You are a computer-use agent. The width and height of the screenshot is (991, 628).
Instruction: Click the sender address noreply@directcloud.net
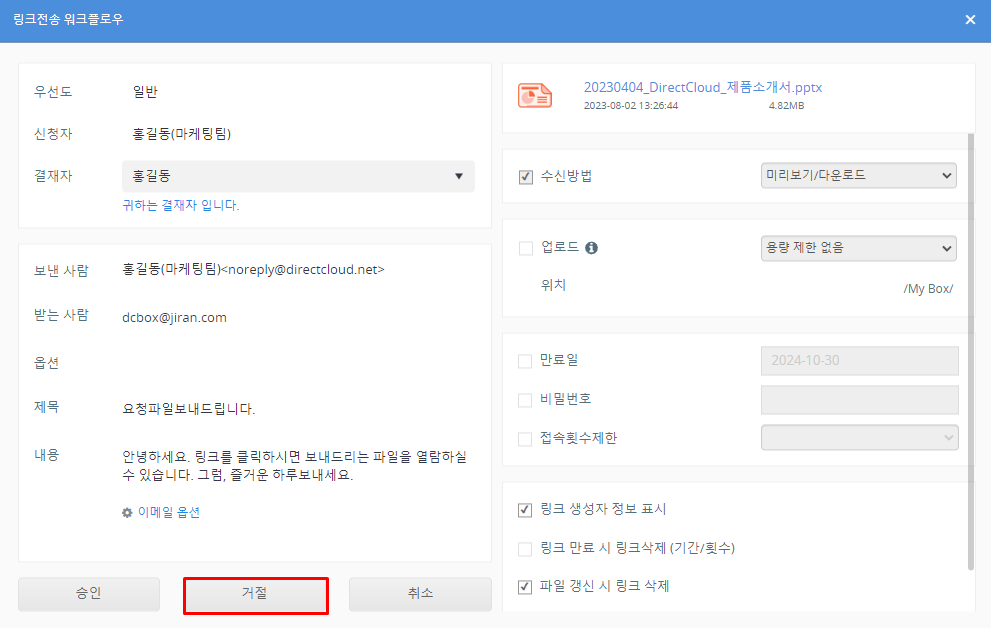point(302,270)
